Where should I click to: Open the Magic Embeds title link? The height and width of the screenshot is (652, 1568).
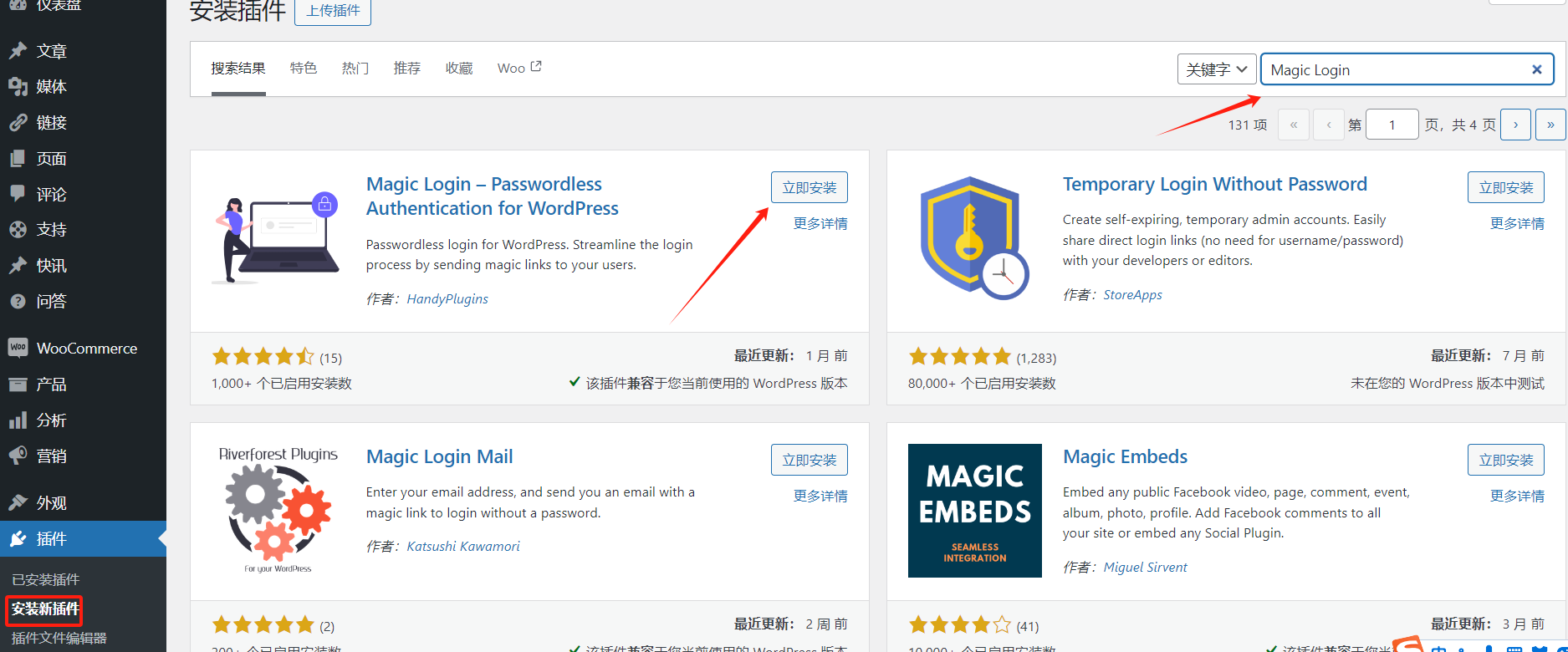tap(1126, 457)
